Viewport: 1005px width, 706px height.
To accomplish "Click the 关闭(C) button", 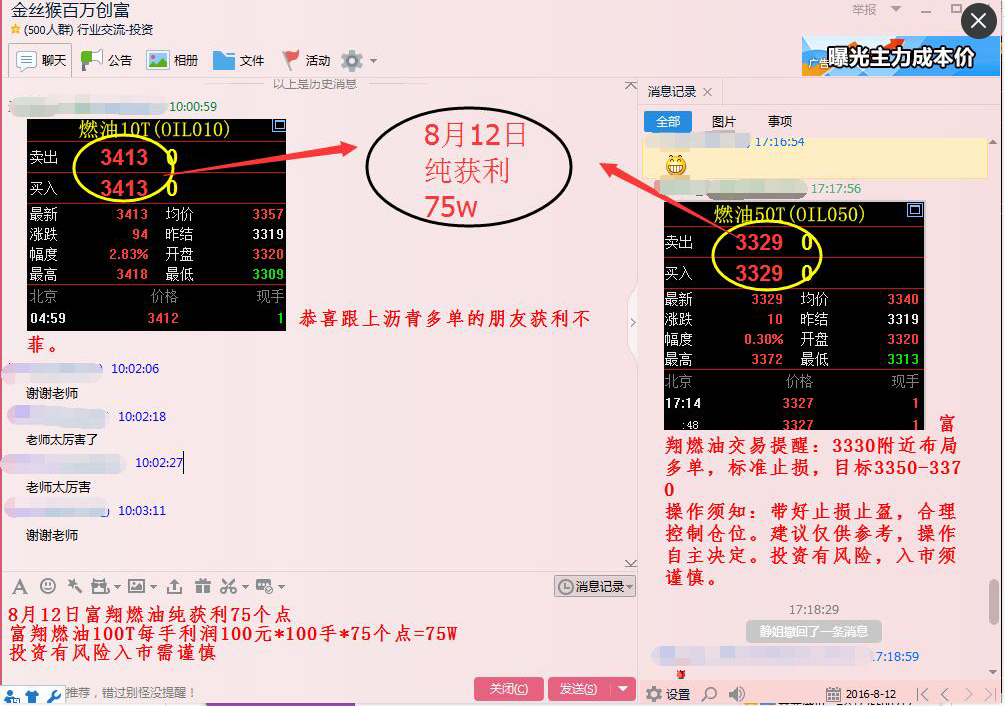I will [x=509, y=689].
